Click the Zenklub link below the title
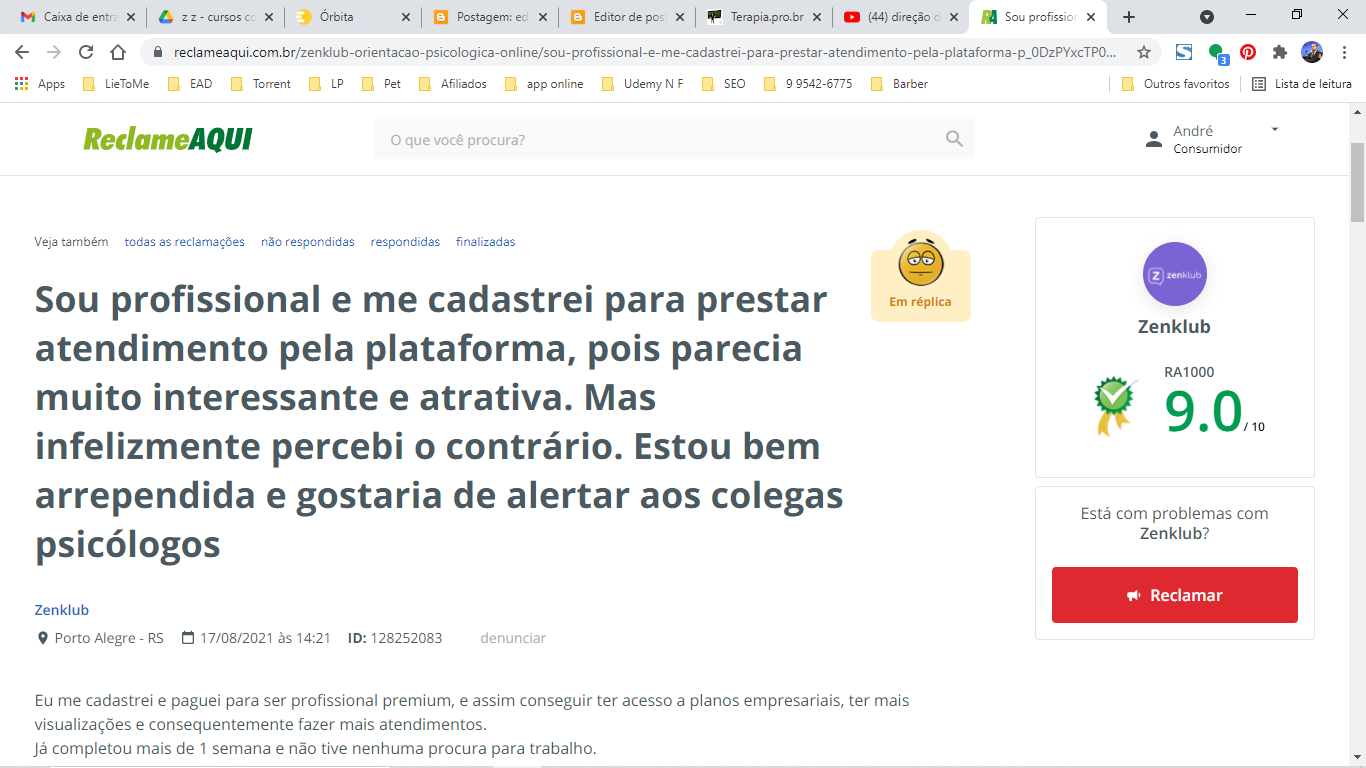1366x768 pixels. [62, 610]
